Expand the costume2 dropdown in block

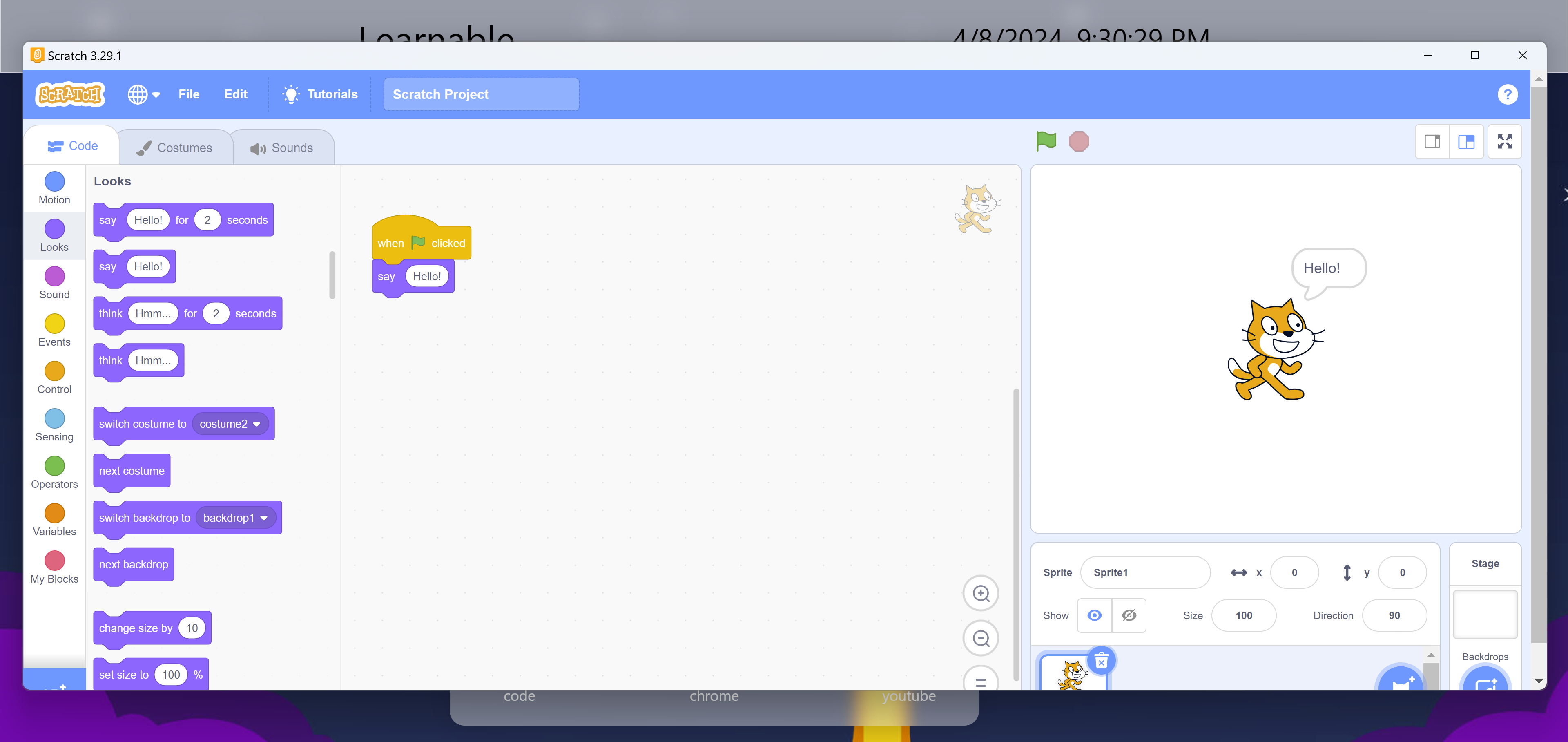point(256,424)
